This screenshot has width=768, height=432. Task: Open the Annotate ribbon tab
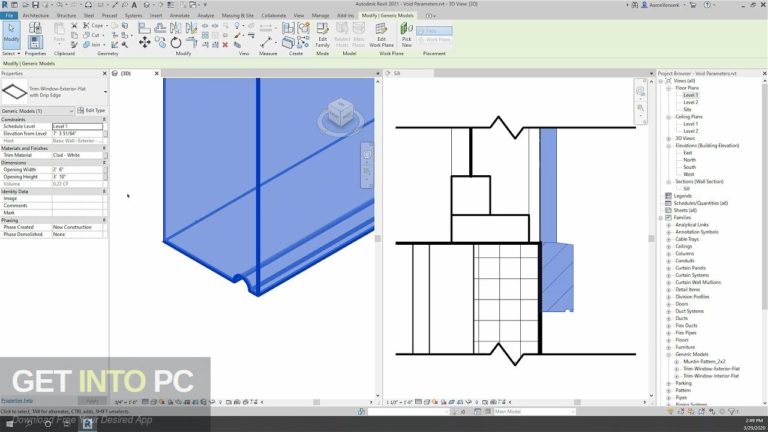[x=180, y=16]
